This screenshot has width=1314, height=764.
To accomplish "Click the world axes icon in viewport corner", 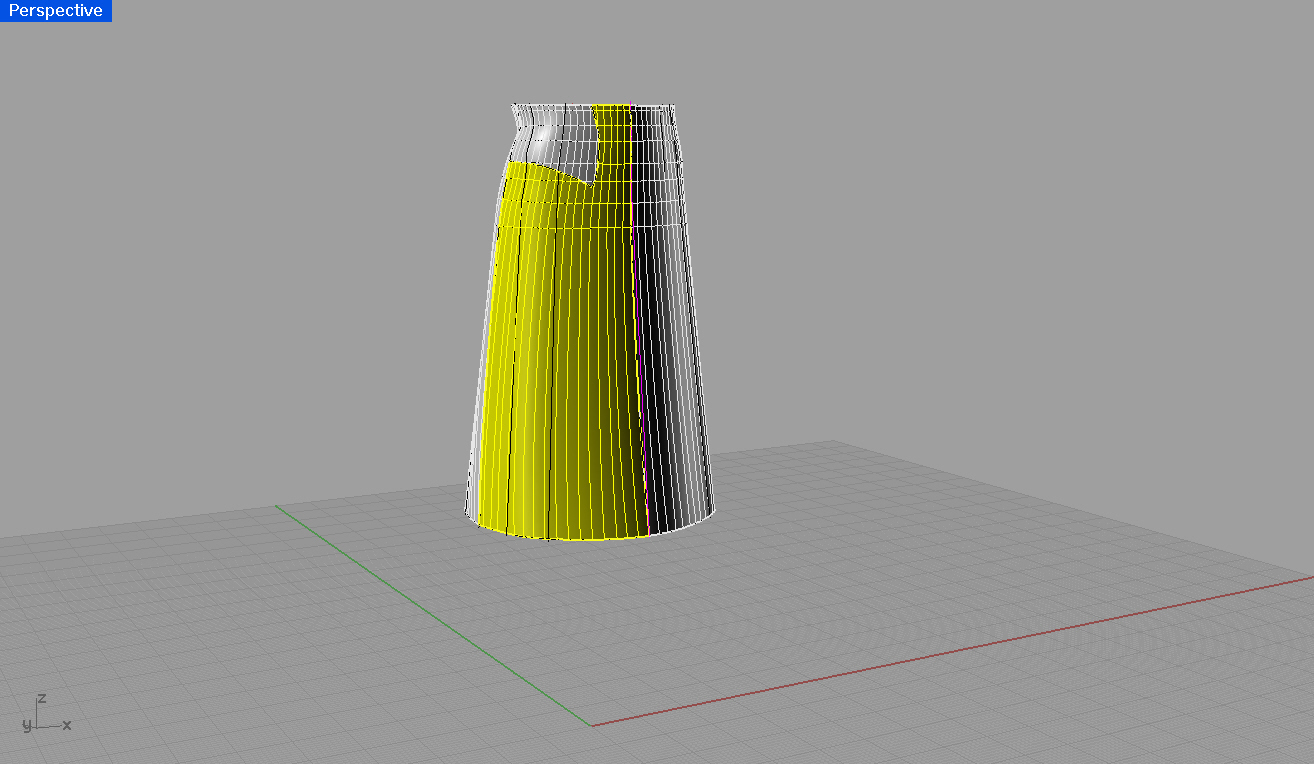I will click(46, 713).
